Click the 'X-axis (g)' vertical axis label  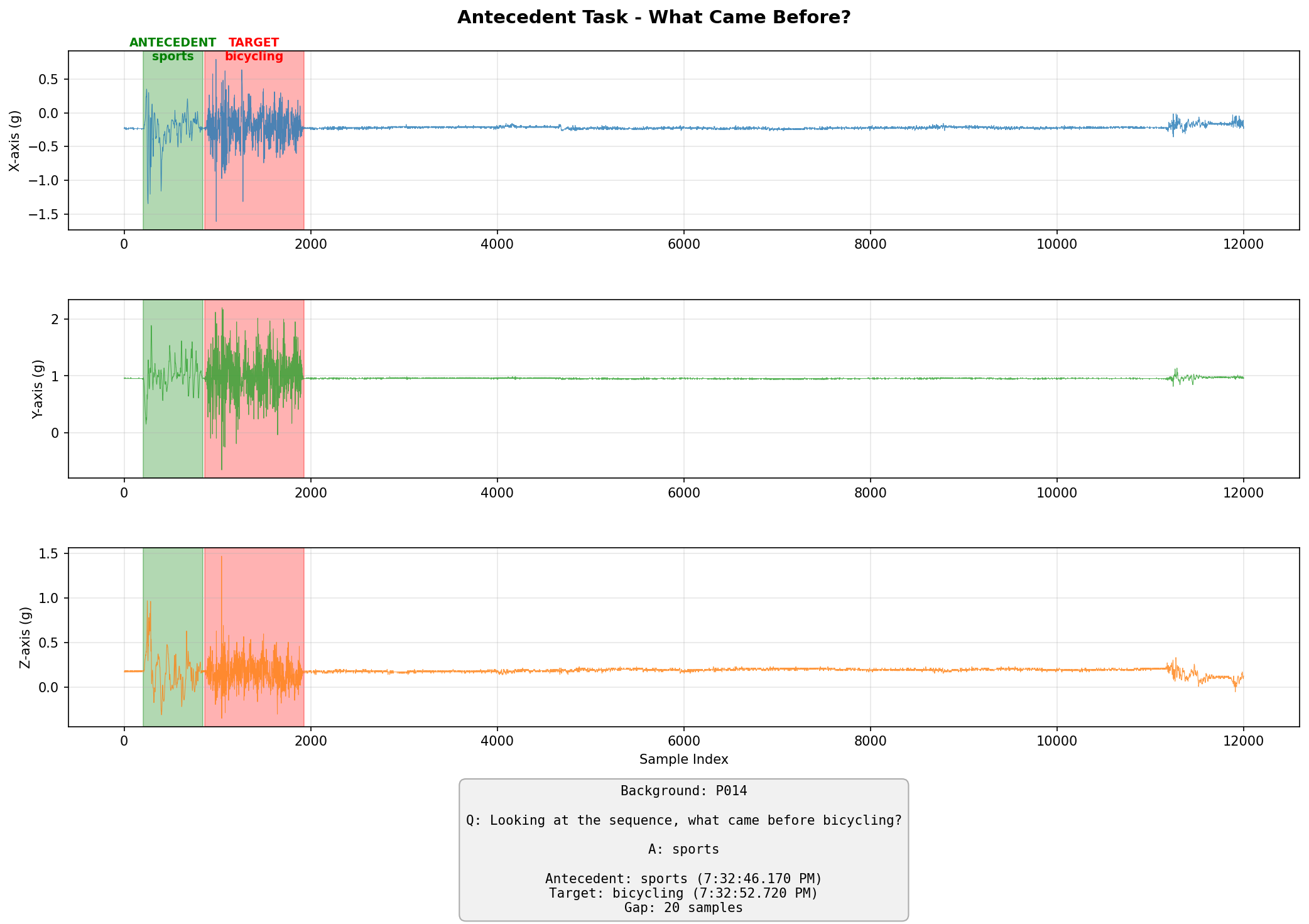pyautogui.click(x=15, y=141)
